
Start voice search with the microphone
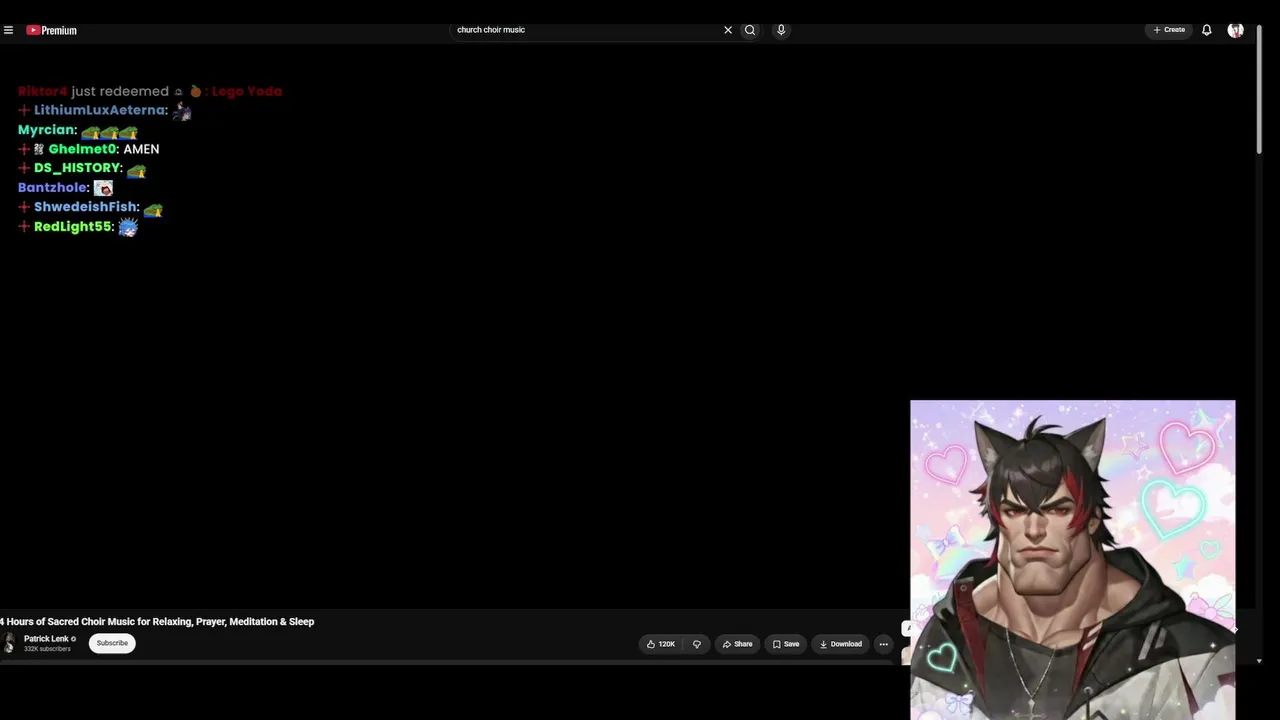point(781,30)
